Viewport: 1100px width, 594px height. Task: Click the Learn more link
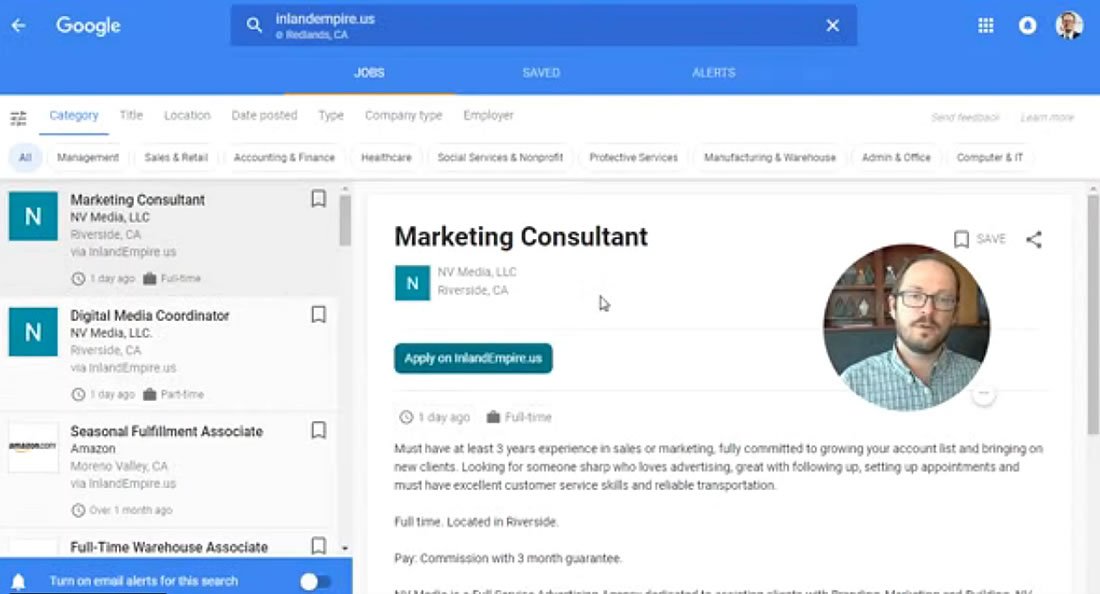click(1047, 117)
